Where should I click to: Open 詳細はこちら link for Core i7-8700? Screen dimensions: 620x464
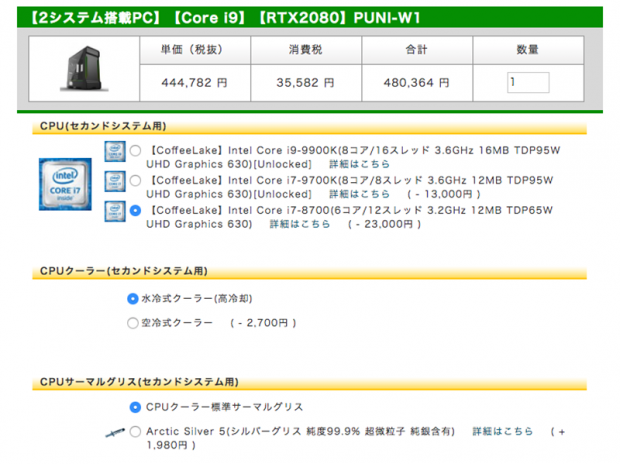300,224
